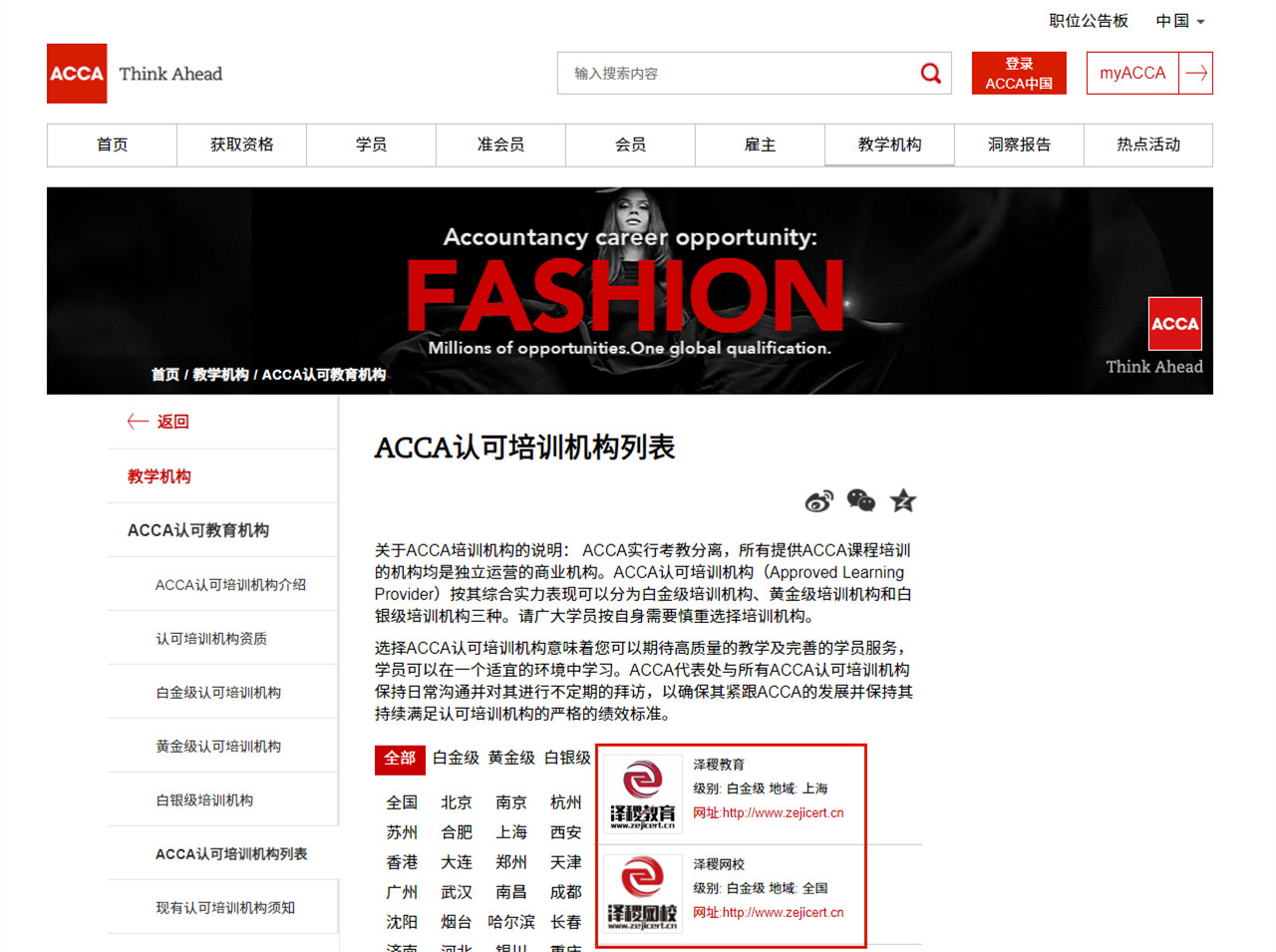Select ACCA认可教育机构 in the sidebar

click(x=198, y=530)
